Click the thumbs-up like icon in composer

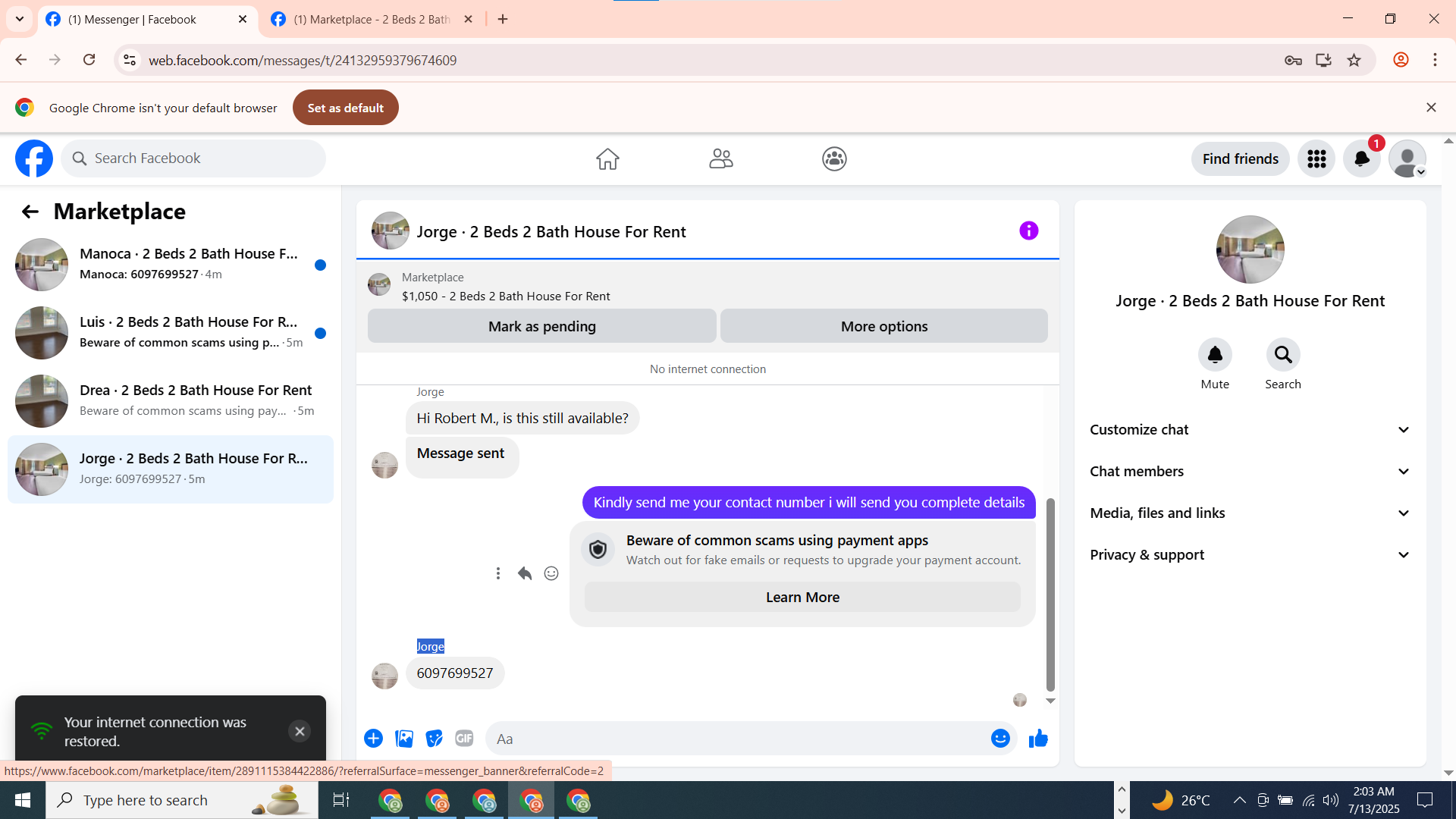1038,739
